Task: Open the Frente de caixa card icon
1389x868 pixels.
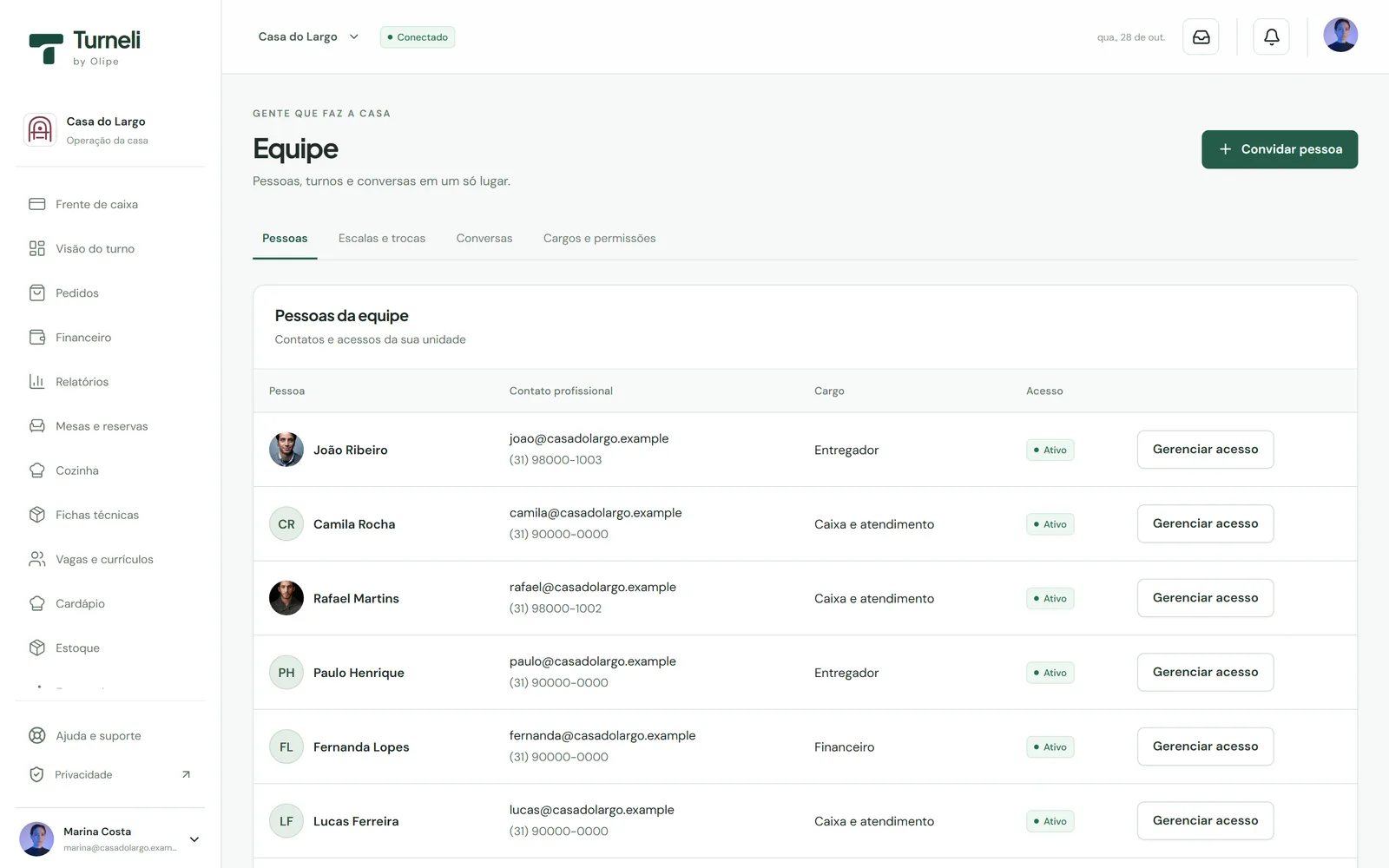Action: pos(37,204)
